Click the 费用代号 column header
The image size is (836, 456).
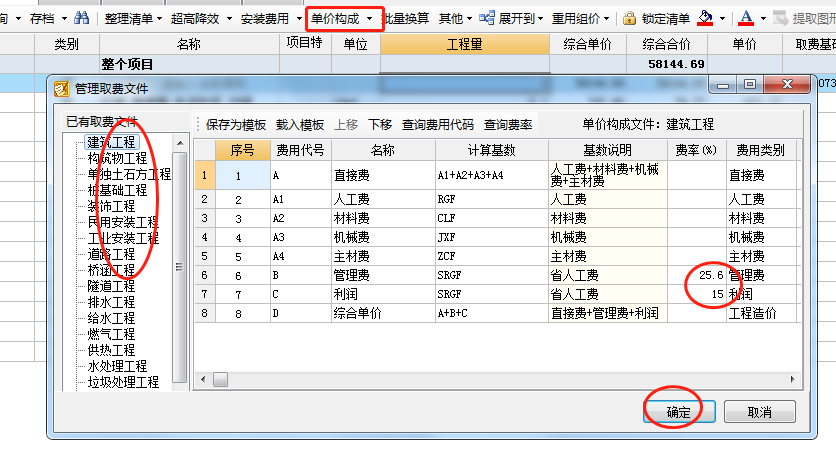[x=300, y=150]
